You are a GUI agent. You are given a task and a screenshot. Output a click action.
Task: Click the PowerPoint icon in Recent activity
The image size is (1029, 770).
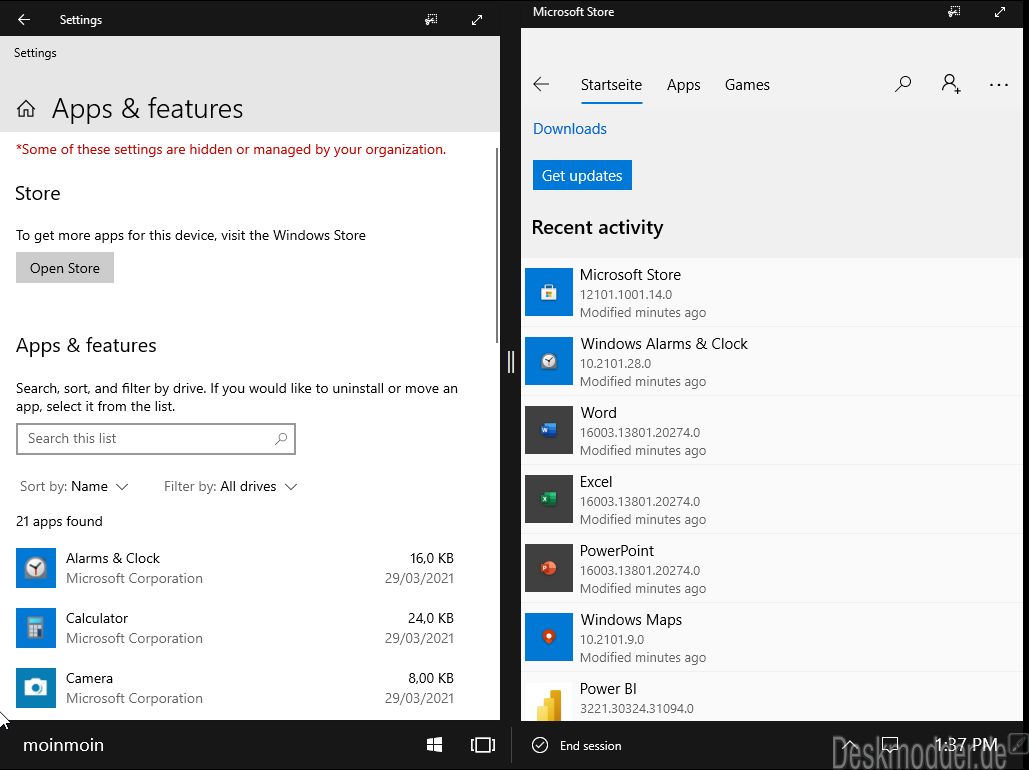pos(549,568)
